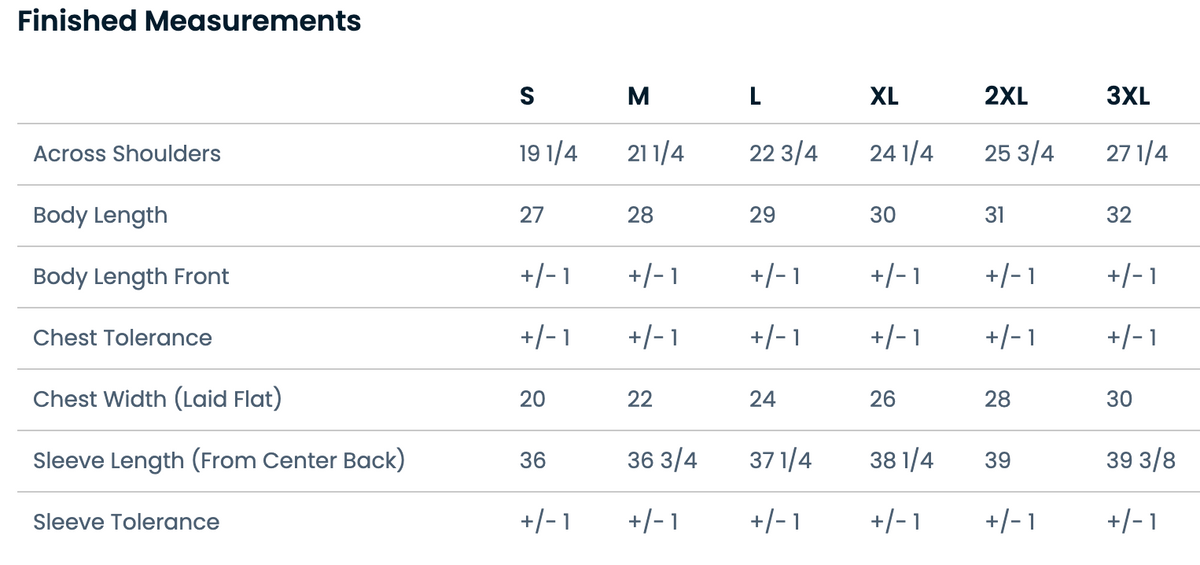Select the 3XL size column header
The width and height of the screenshot is (1200, 565).
point(1129,97)
